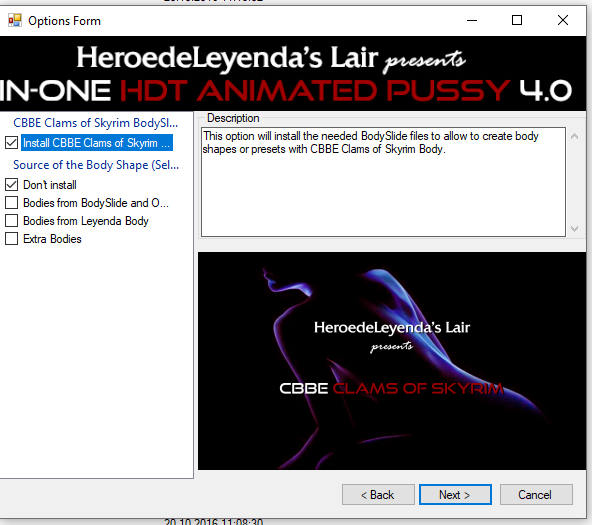
Task: Toggle the Don't install checkbox
Action: [x=11, y=185]
